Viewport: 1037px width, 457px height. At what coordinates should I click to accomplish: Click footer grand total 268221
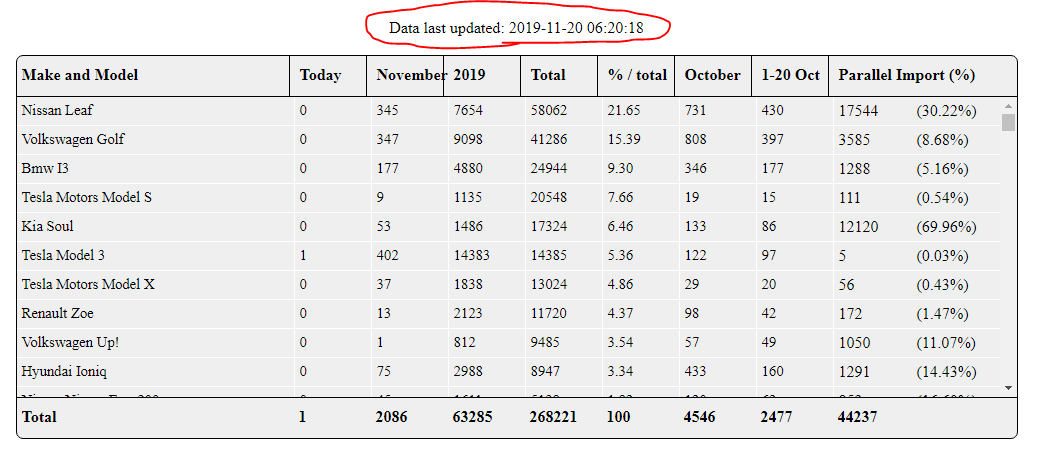point(553,417)
